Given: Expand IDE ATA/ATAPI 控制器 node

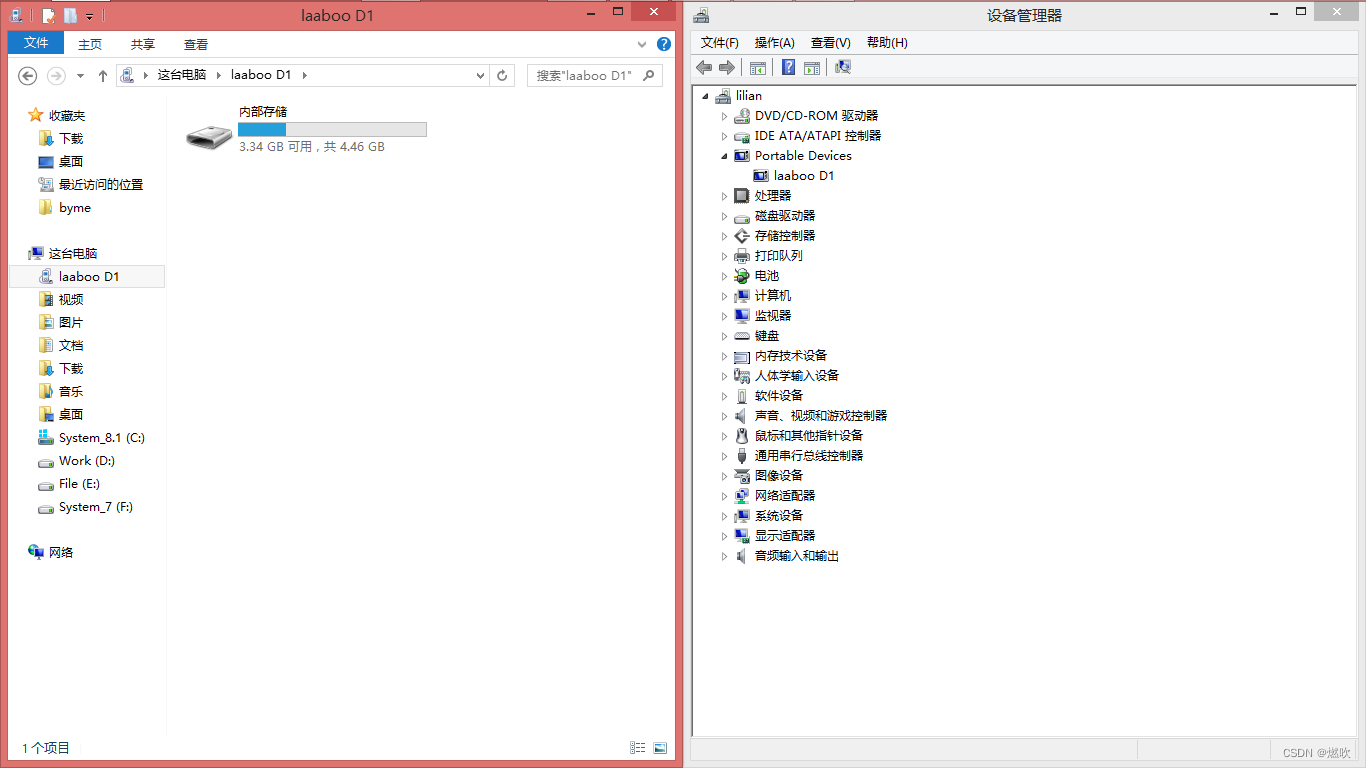Looking at the screenshot, I should coord(724,136).
